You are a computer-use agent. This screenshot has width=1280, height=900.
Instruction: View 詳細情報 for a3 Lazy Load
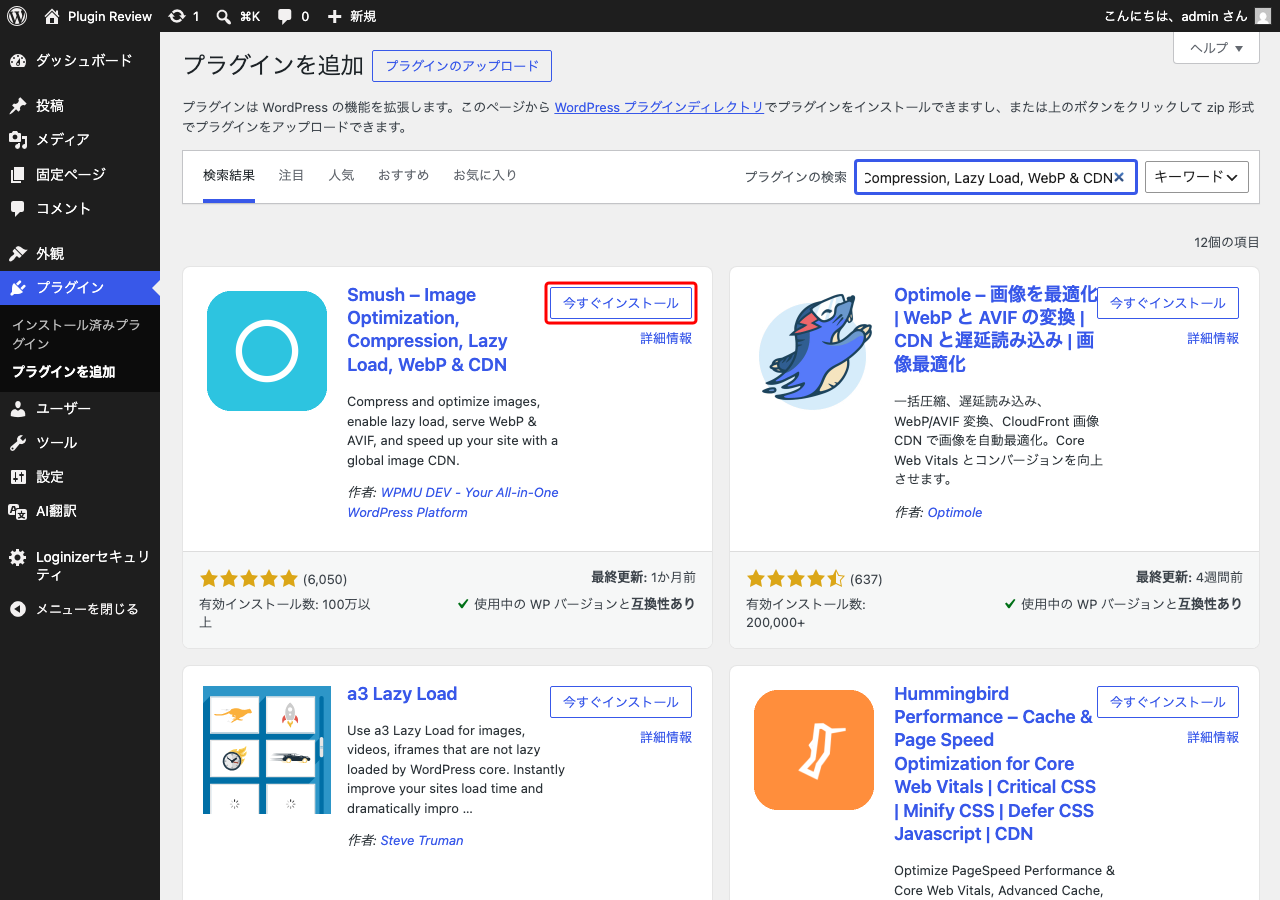[666, 737]
